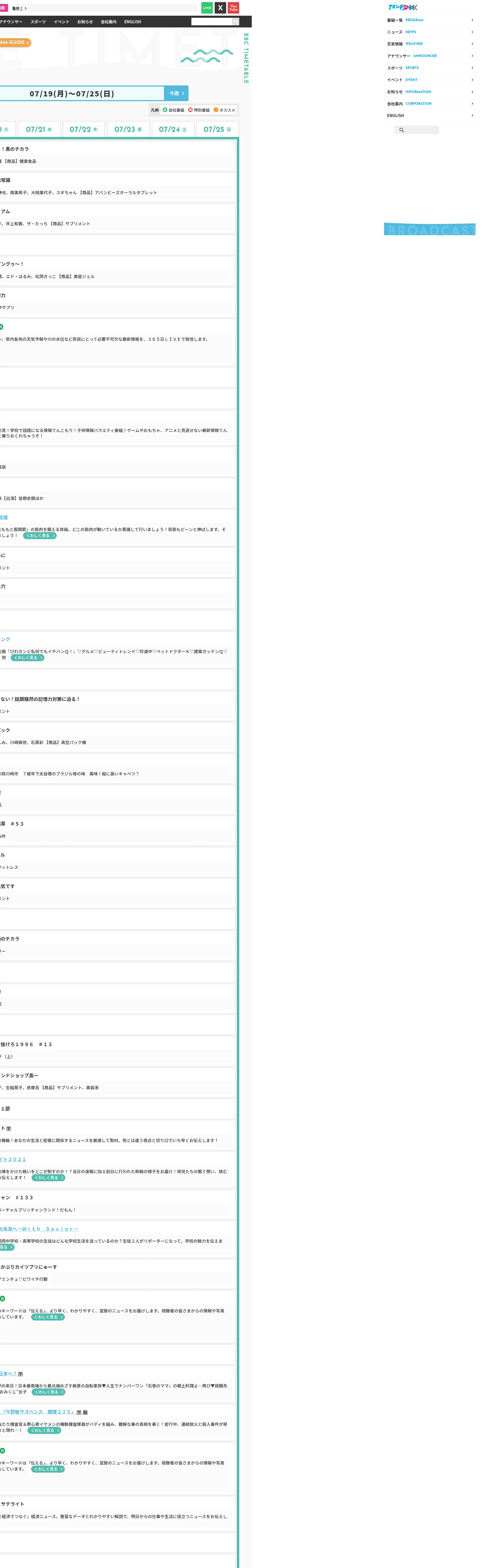Expand スポーツ SPORTS chevron in side menu
The width and height of the screenshot is (502, 1568).
[x=472, y=68]
